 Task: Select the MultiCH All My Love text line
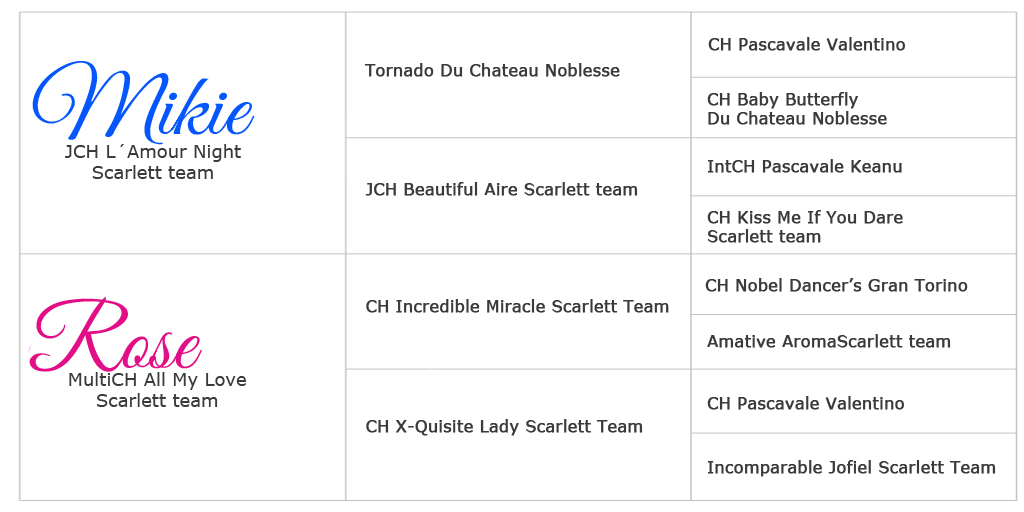157,380
